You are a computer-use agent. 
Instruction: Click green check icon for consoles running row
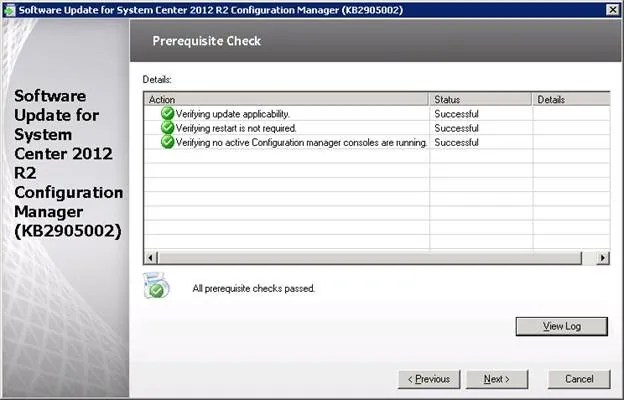168,142
